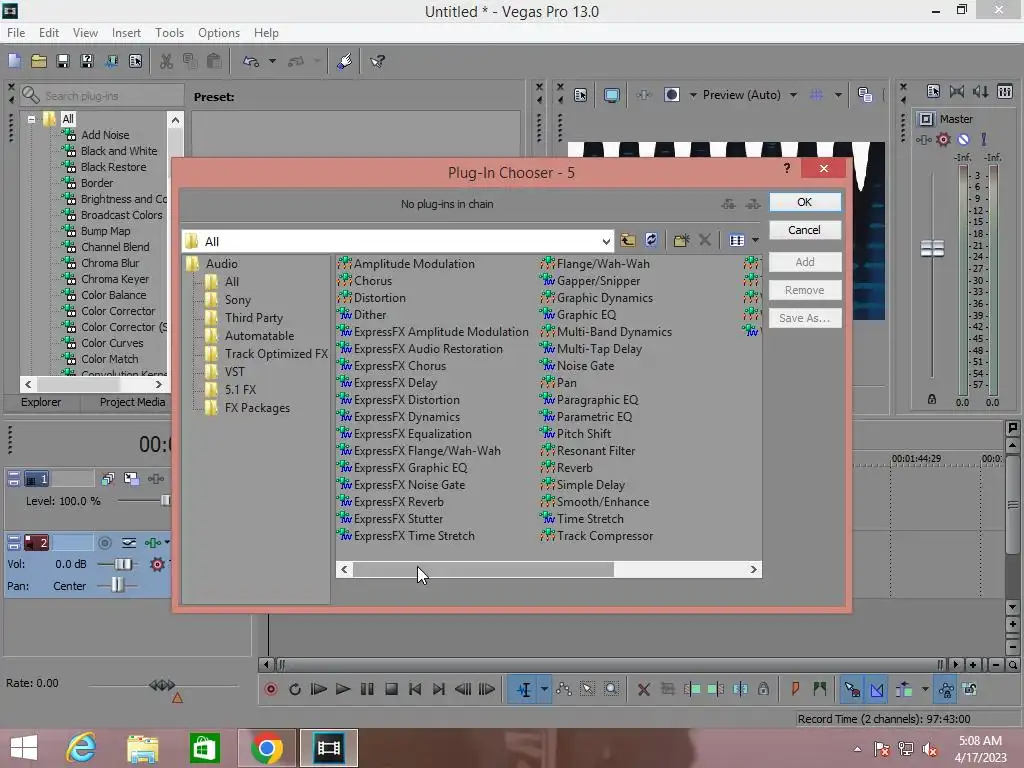Open Google Chrome from taskbar
The height and width of the screenshot is (768, 1024).
(266, 748)
